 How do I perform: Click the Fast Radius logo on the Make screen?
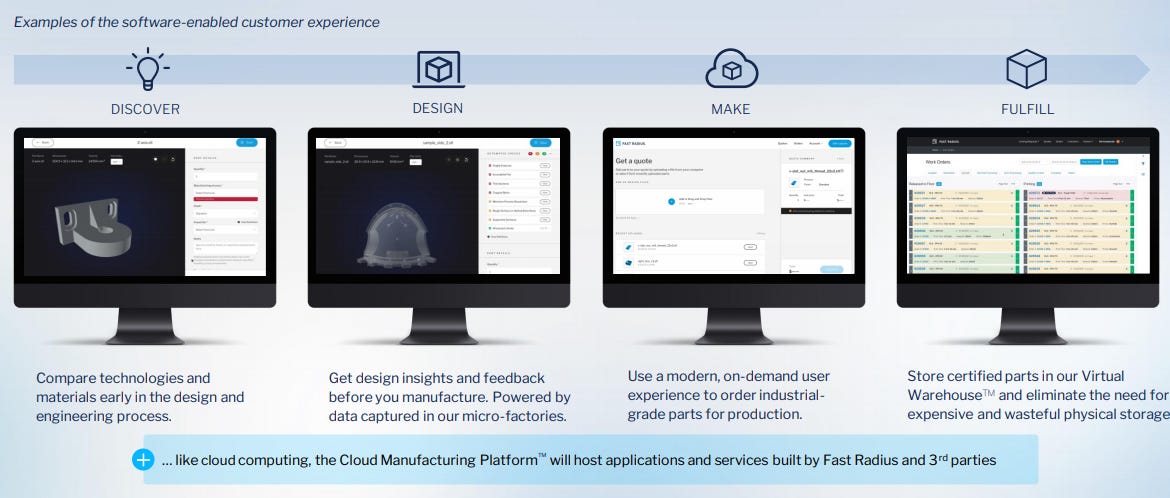(x=631, y=143)
